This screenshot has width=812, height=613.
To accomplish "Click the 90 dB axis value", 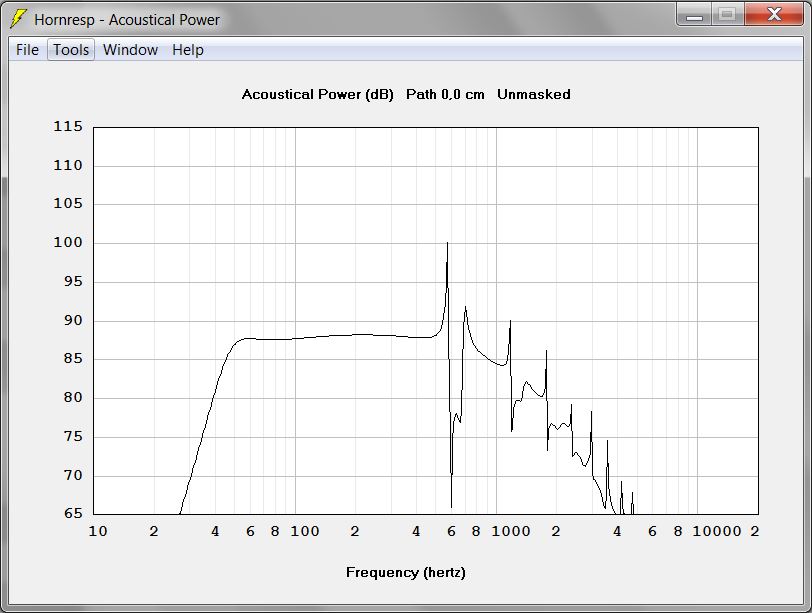I will click(73, 320).
